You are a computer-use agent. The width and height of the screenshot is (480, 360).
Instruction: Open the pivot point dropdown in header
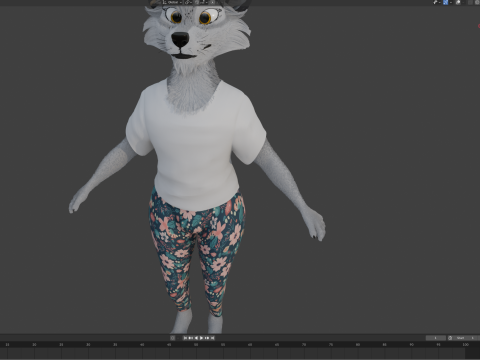pos(188,2)
